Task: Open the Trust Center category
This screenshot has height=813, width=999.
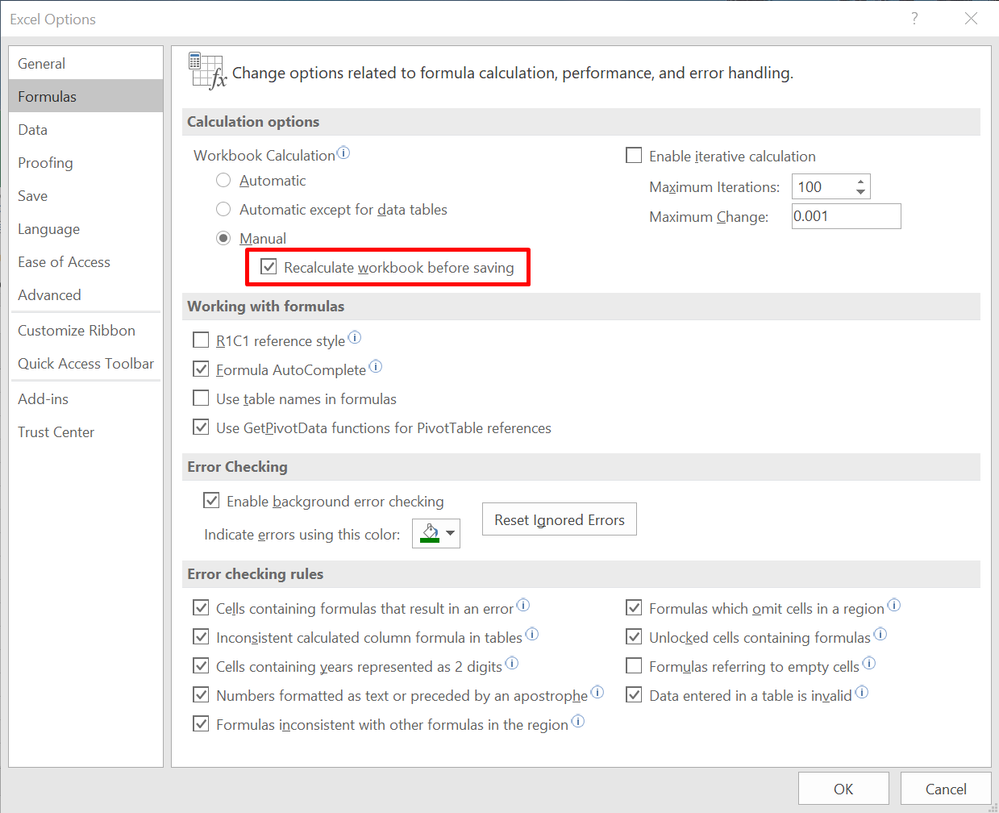Action: [x=86, y=432]
